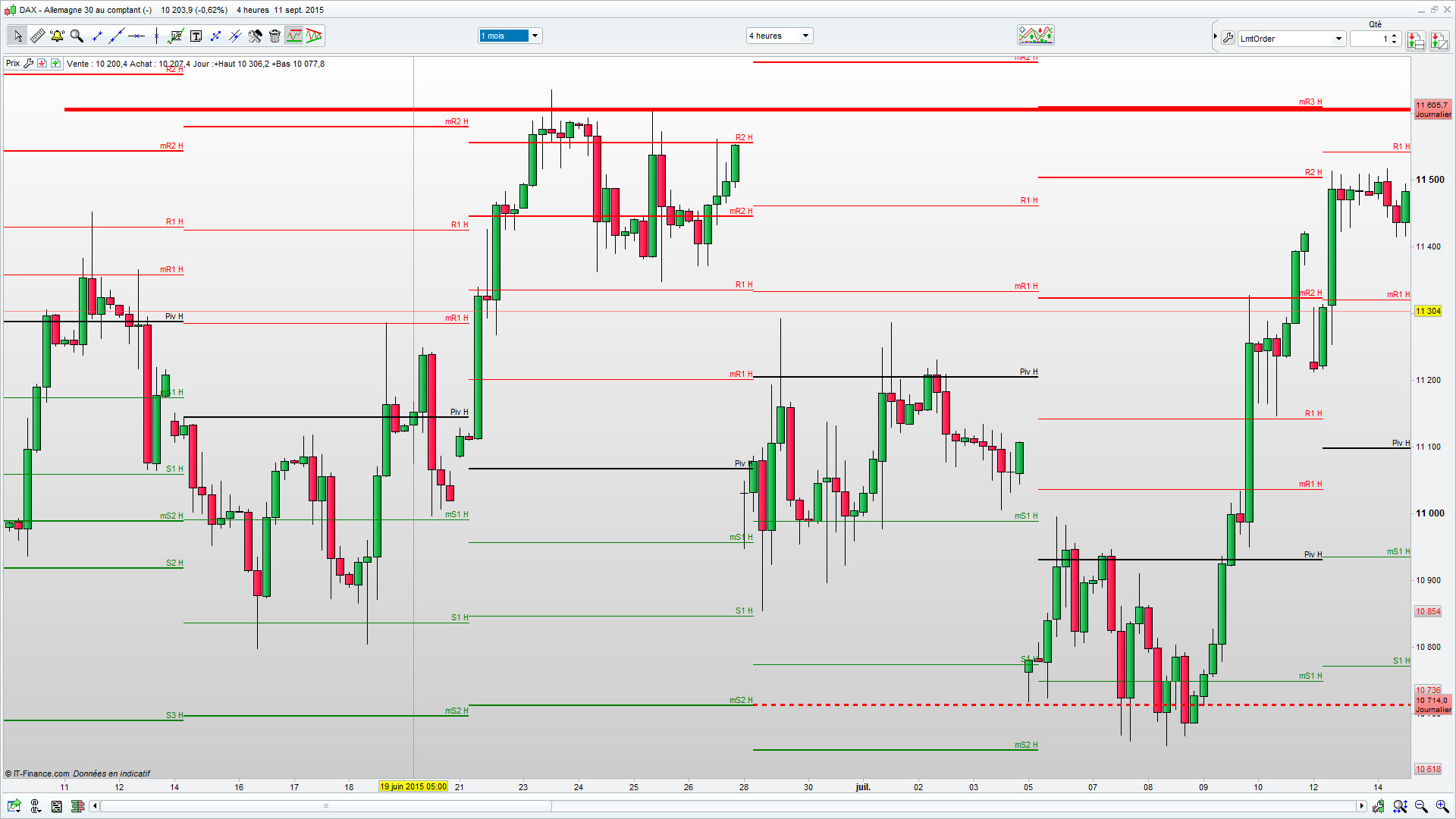
Task: Open Prix panel wrench settings
Action: point(29,64)
